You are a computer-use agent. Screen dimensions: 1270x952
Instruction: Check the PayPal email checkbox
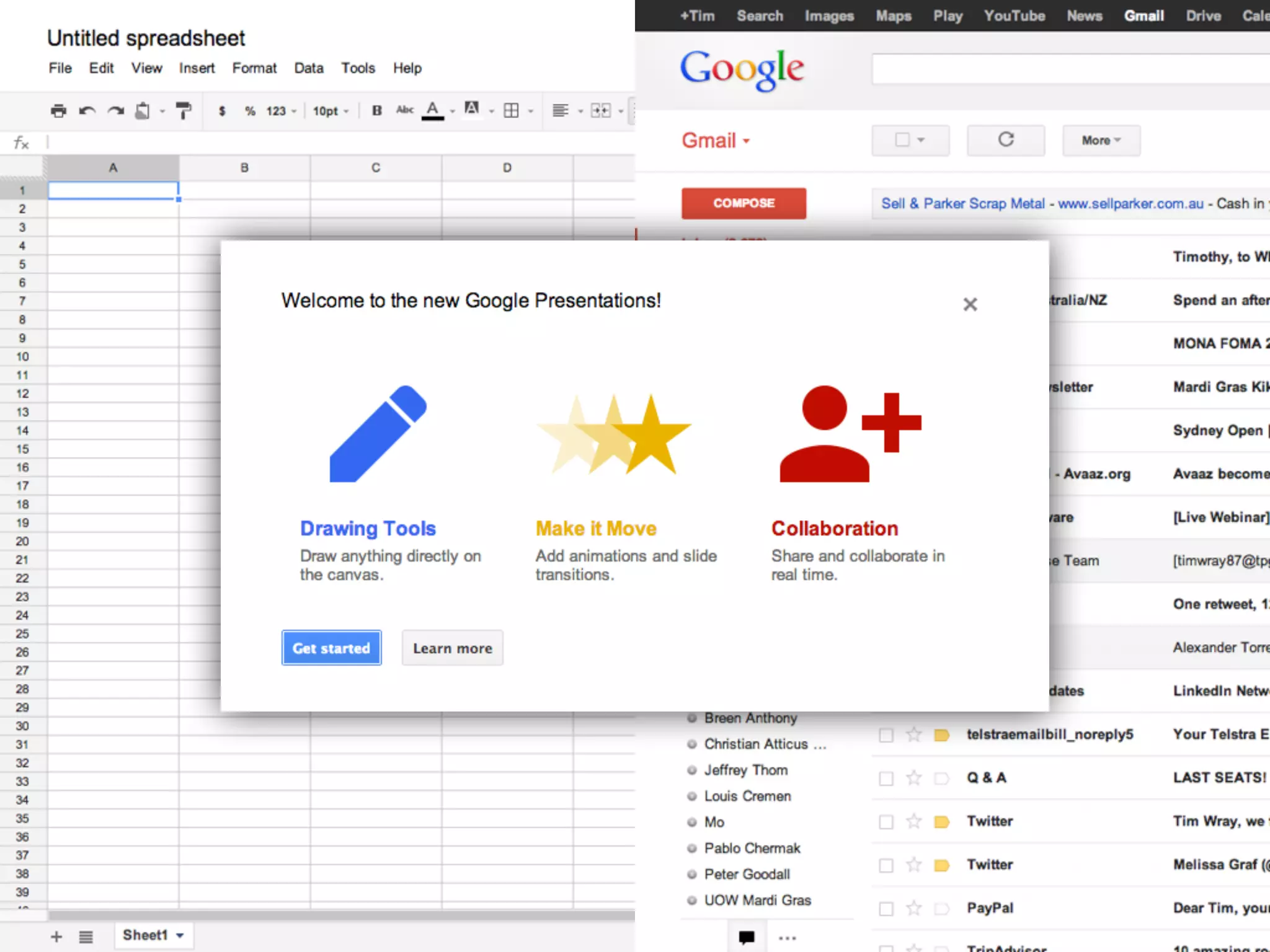[x=886, y=909]
